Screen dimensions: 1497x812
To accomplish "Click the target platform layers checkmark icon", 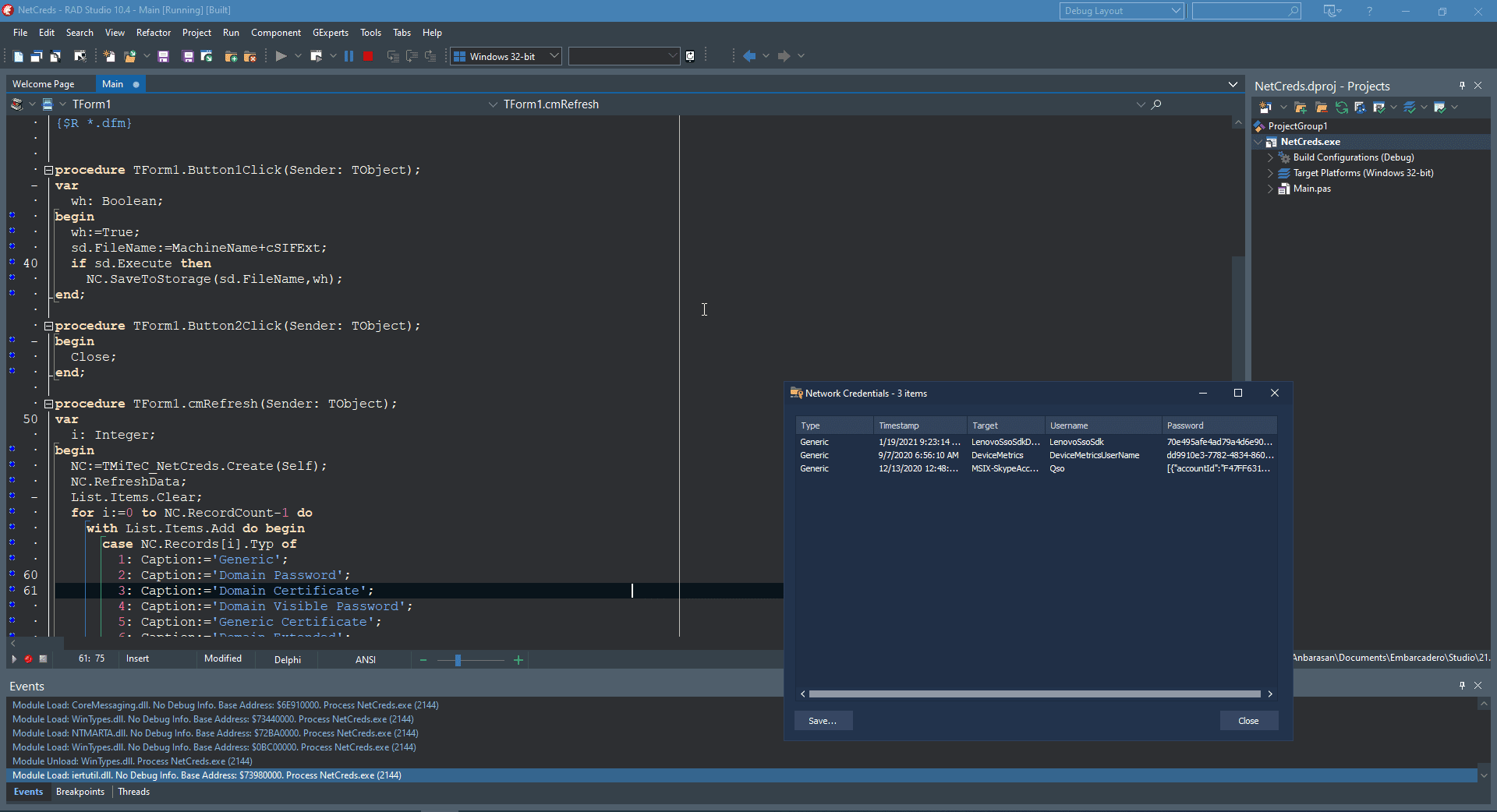I will click(x=1410, y=108).
